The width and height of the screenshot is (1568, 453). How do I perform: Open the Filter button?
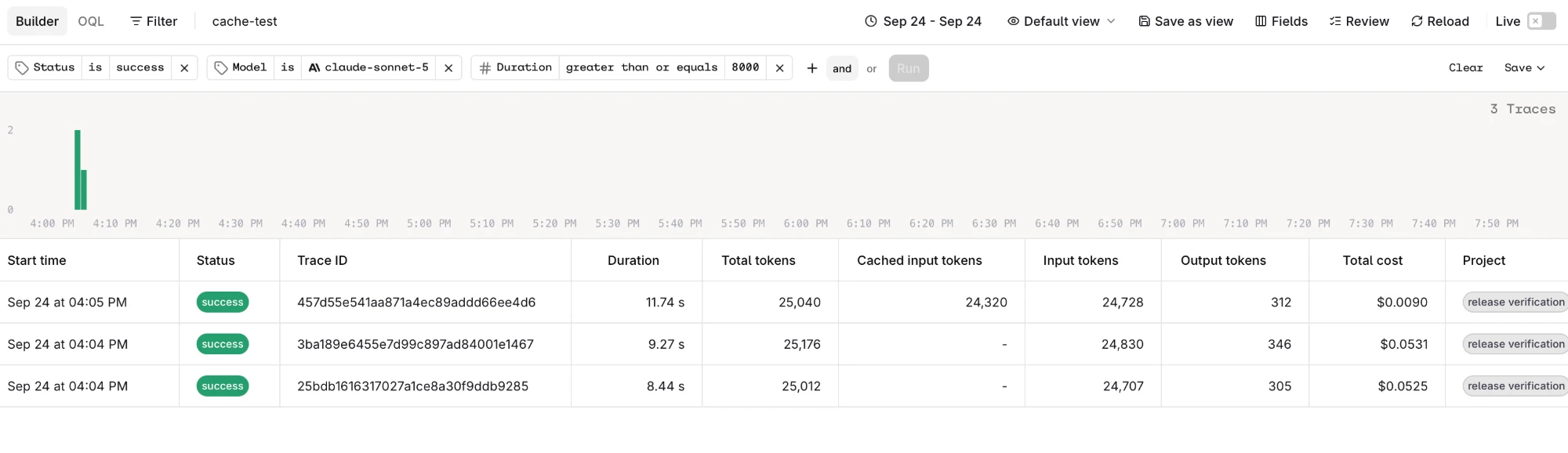point(154,21)
